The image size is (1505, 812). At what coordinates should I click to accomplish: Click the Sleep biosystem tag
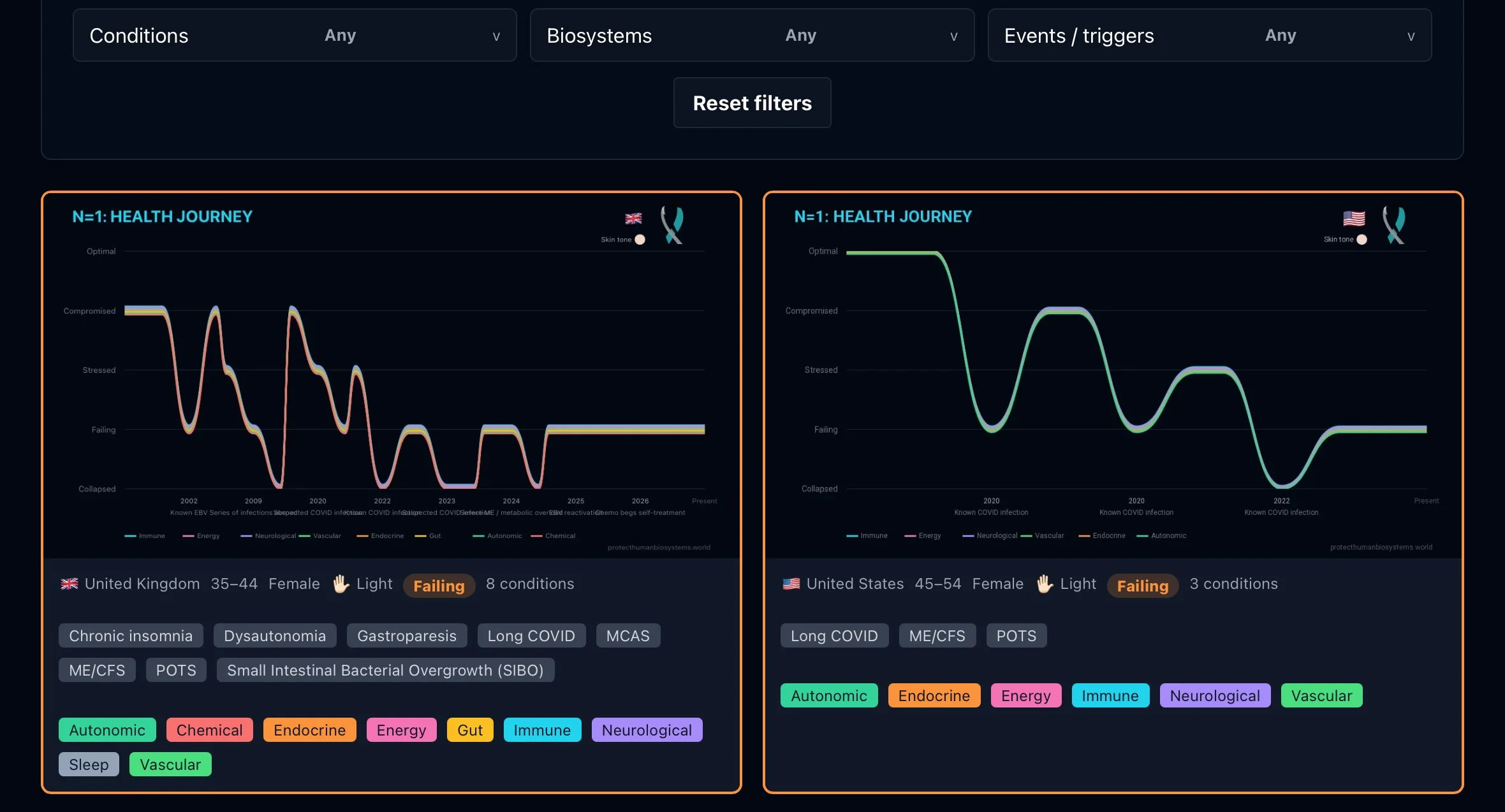(x=89, y=764)
